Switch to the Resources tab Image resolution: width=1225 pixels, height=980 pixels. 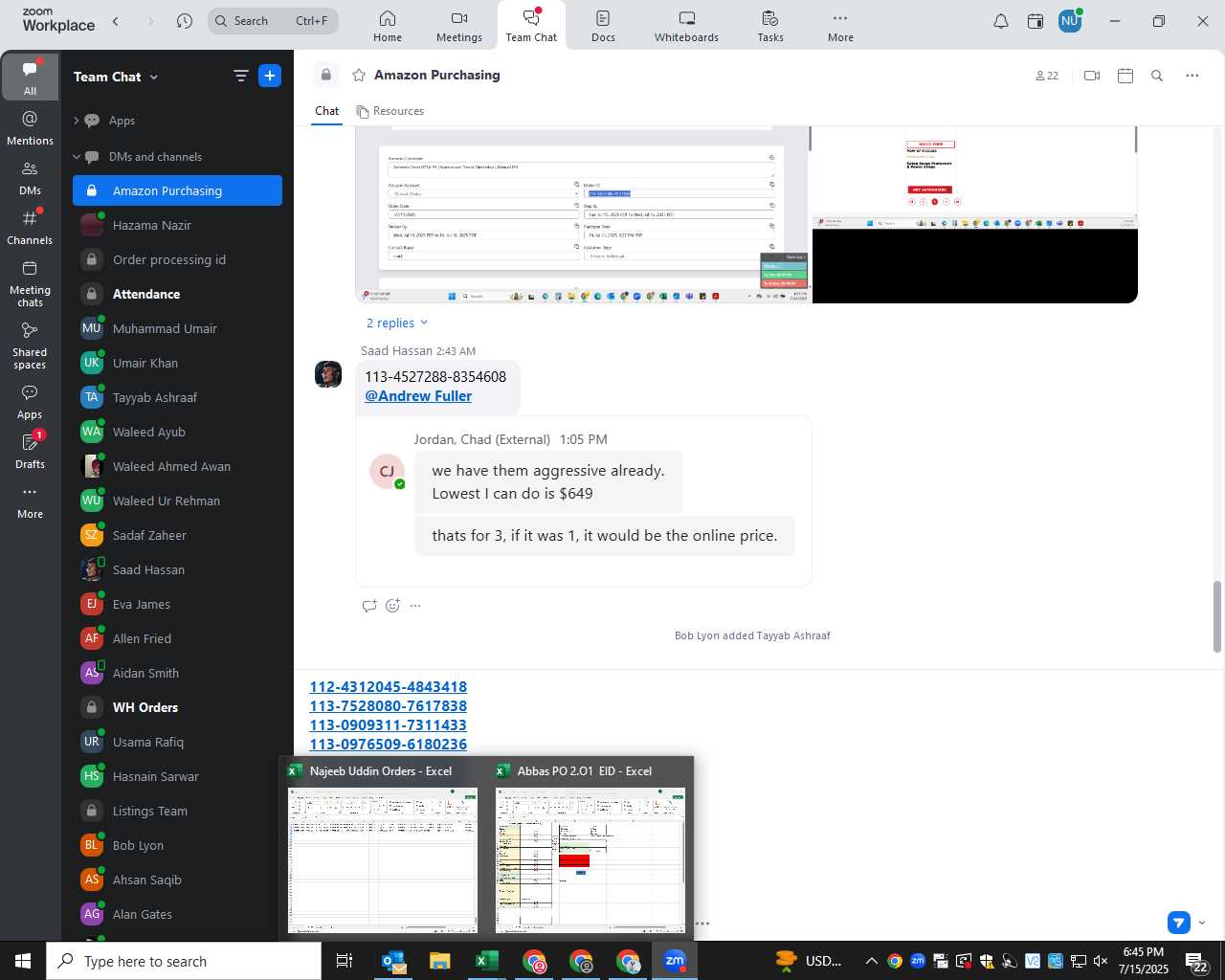(390, 111)
